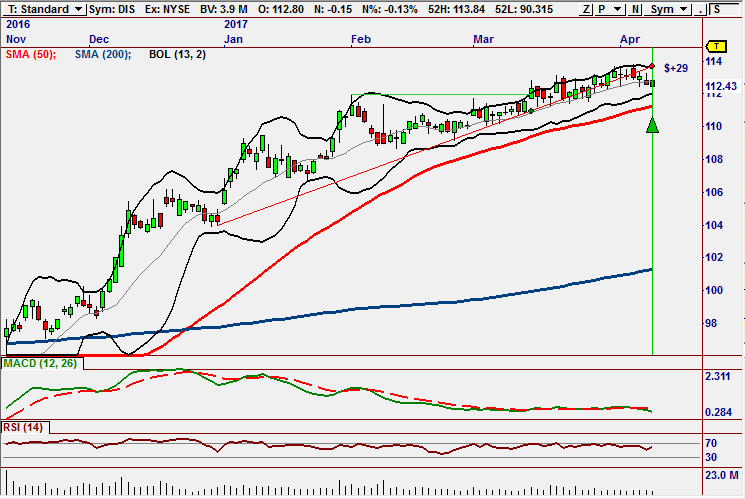The height and width of the screenshot is (499, 745).
Task: Click the dot button beside Sym
Action: (x=700, y=9)
